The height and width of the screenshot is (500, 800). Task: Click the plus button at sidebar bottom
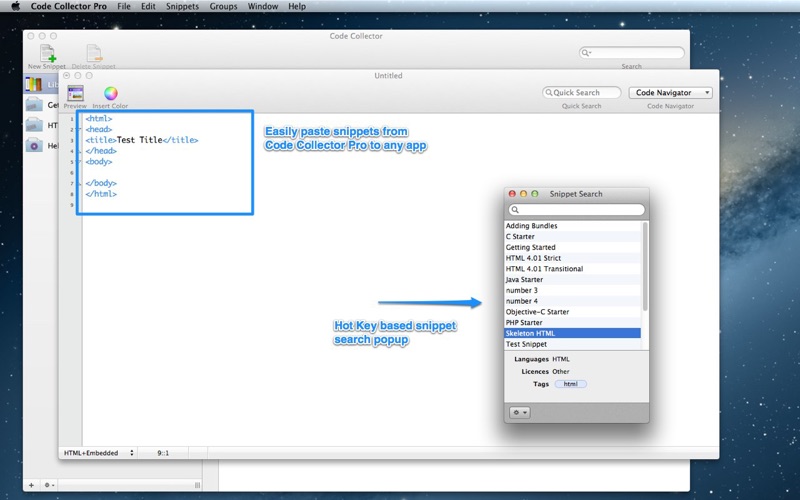tap(31, 485)
